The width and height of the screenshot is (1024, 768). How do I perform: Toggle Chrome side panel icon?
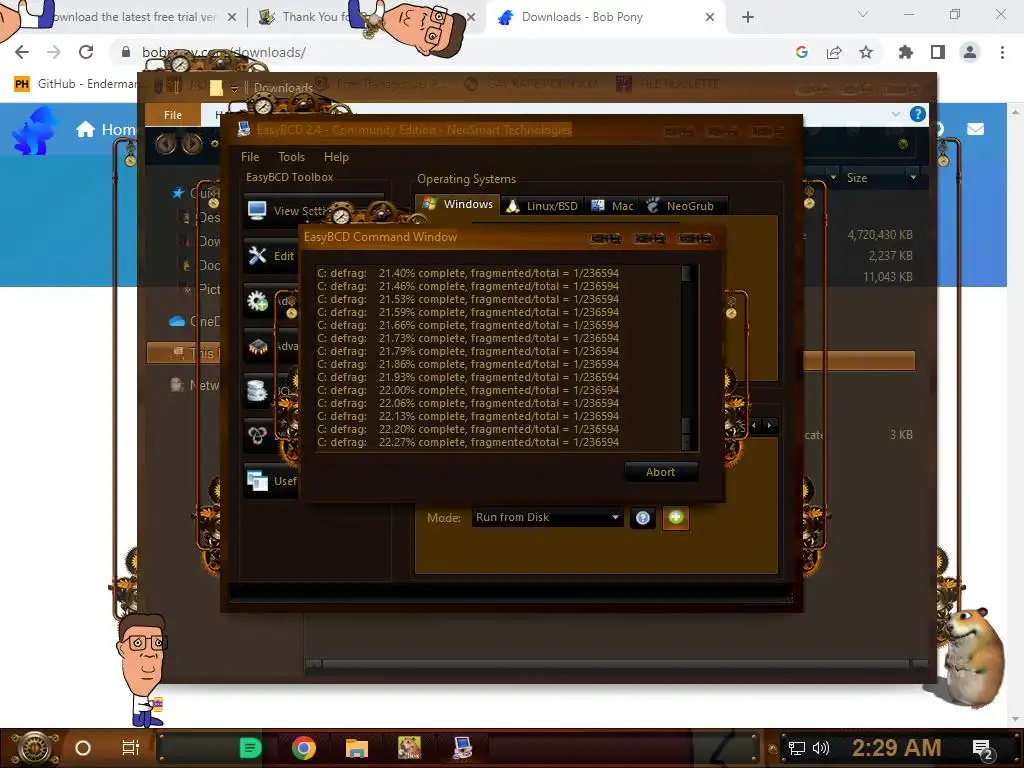pyautogui.click(x=938, y=52)
